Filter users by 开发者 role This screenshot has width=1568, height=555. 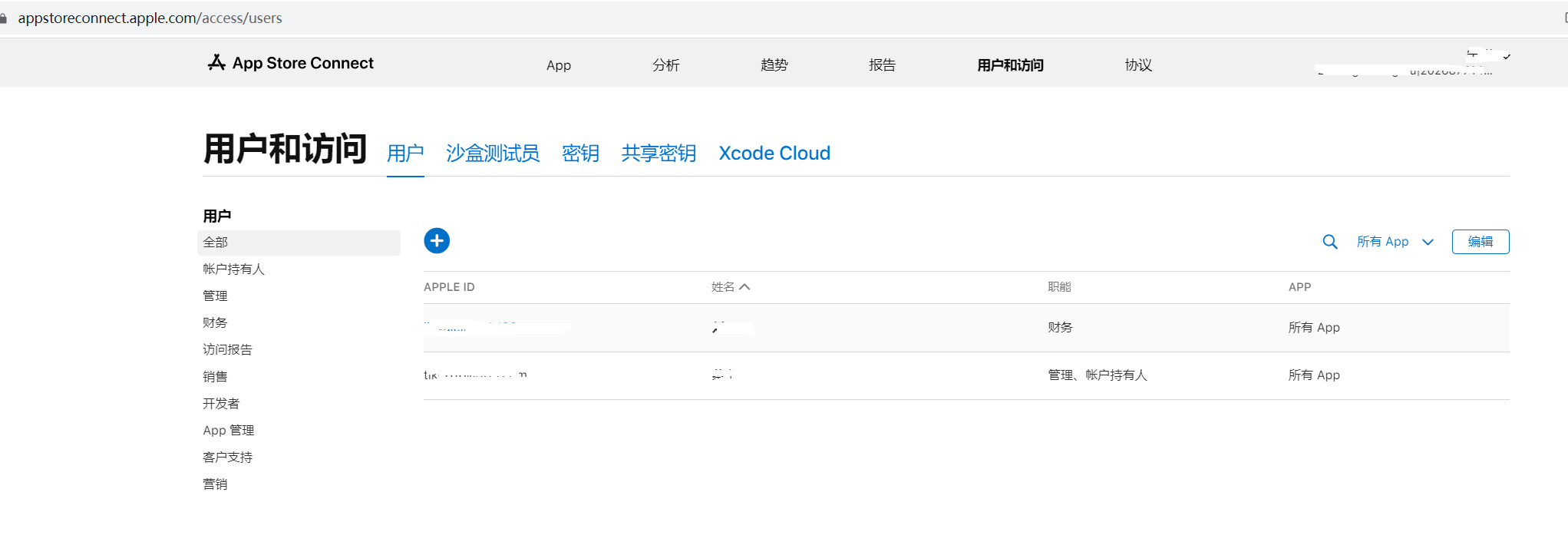221,404
